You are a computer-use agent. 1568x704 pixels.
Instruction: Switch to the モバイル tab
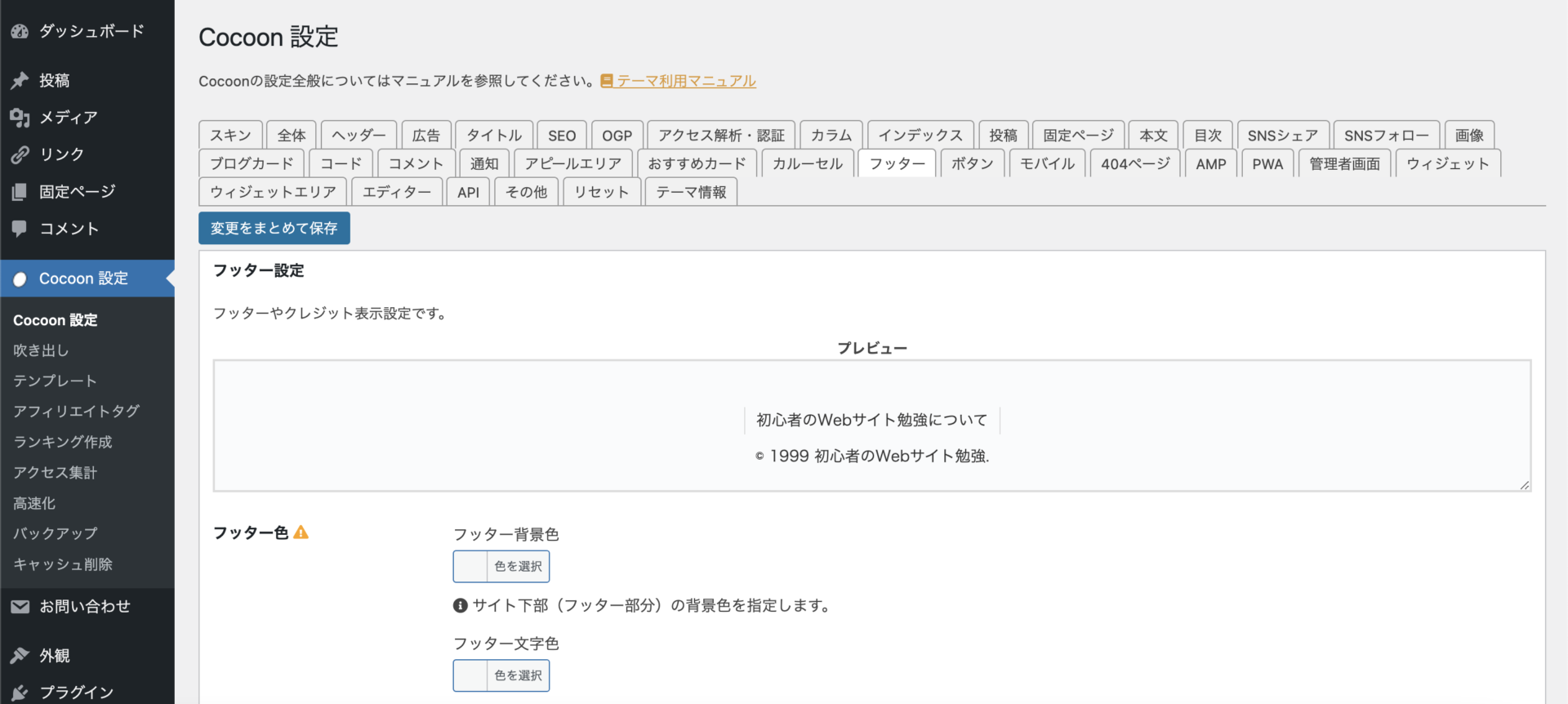point(1048,163)
